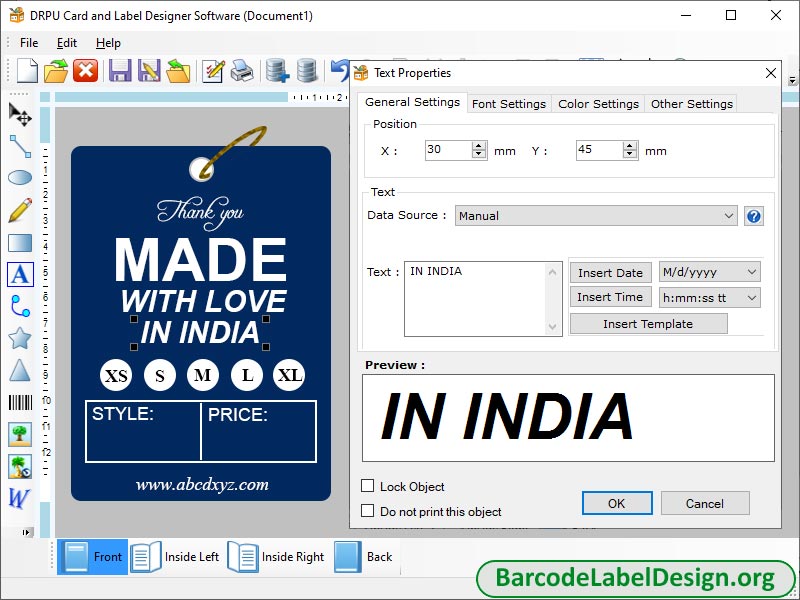The height and width of the screenshot is (600, 800).
Task: Select the Inside Left card side
Action: [176, 557]
